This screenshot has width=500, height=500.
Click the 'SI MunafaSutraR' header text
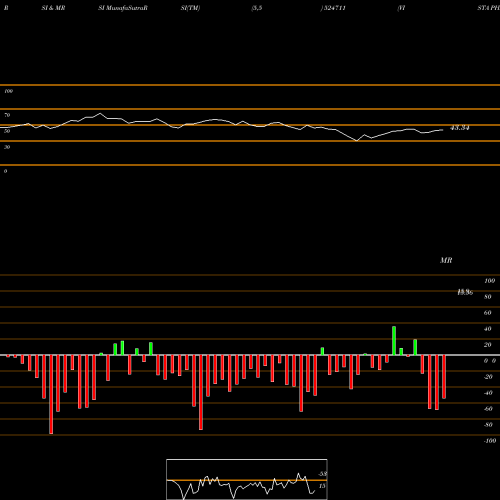[x=123, y=8]
